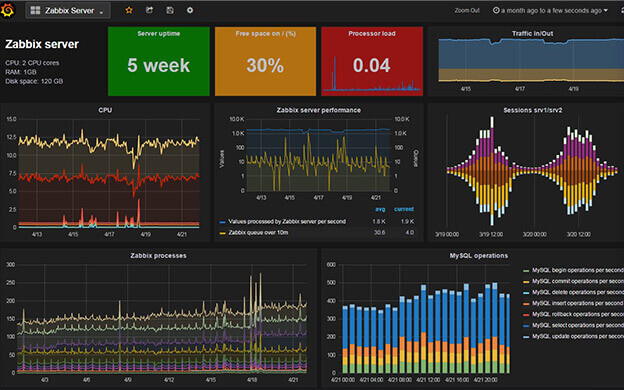This screenshot has width=624, height=390.
Task: Click orange swatch for MySQL insert operations
Action: (x=526, y=304)
